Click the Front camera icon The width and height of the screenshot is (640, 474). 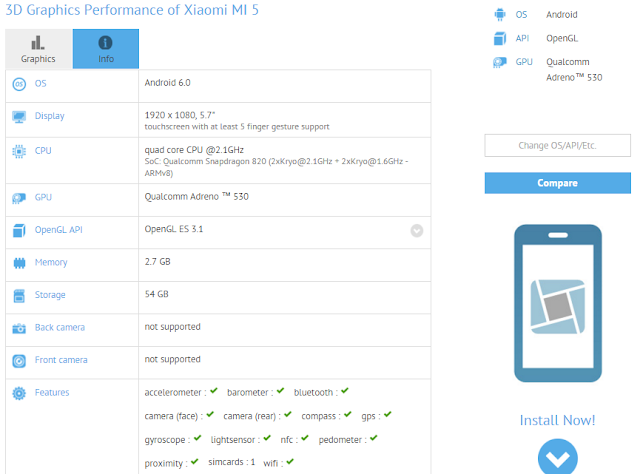[19, 361]
